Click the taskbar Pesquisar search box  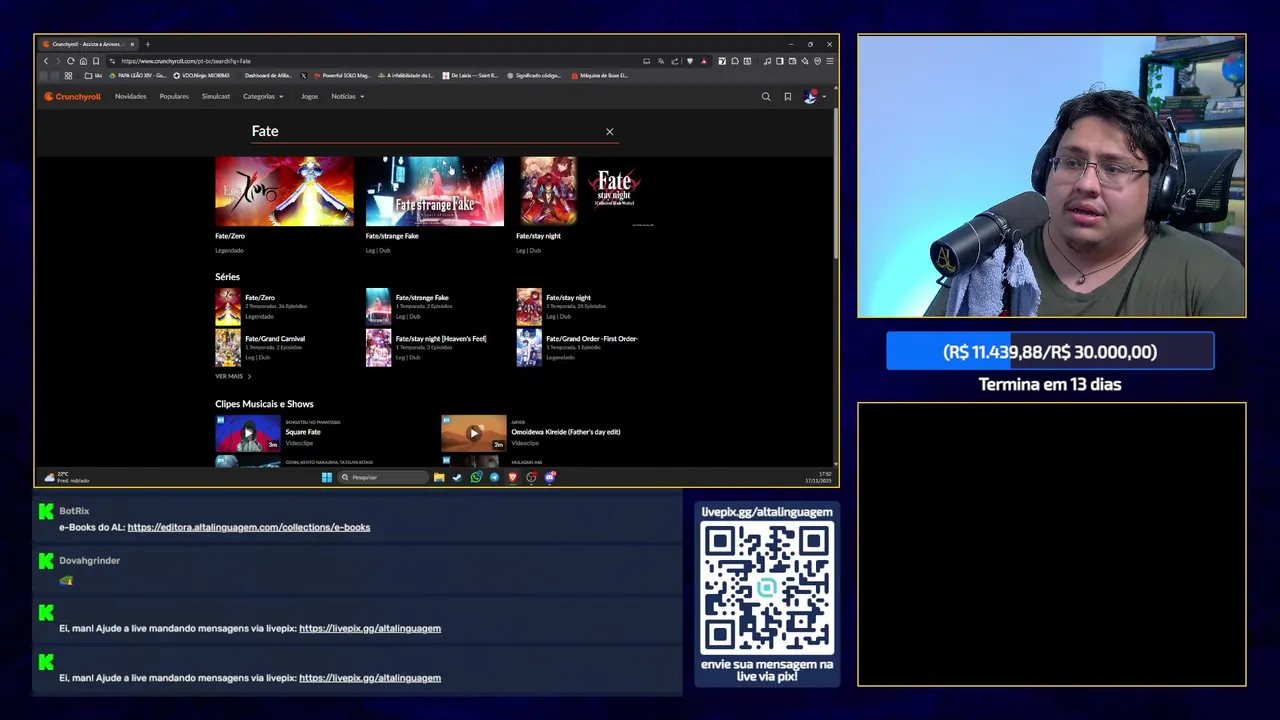(385, 477)
